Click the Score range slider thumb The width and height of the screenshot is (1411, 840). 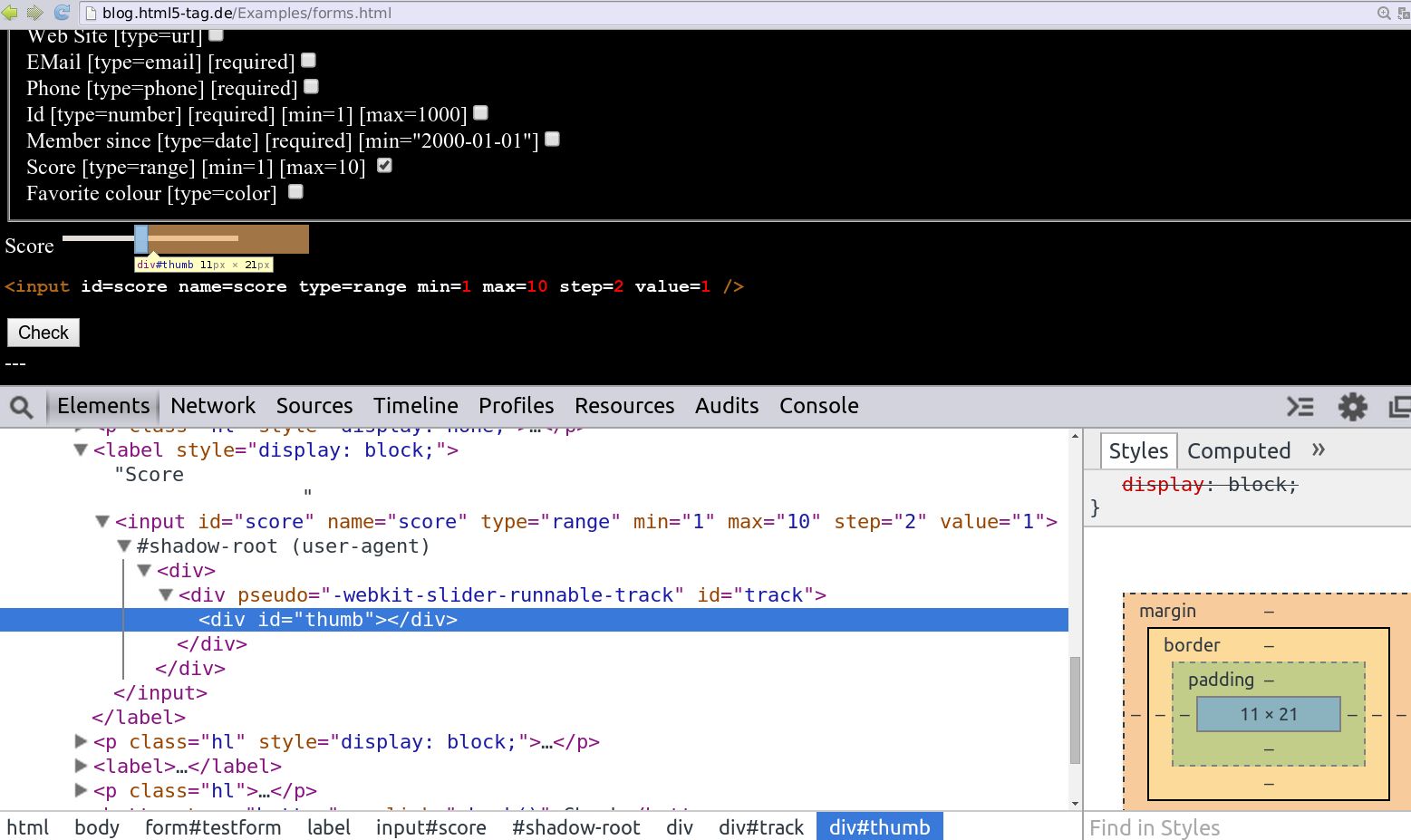[x=141, y=239]
